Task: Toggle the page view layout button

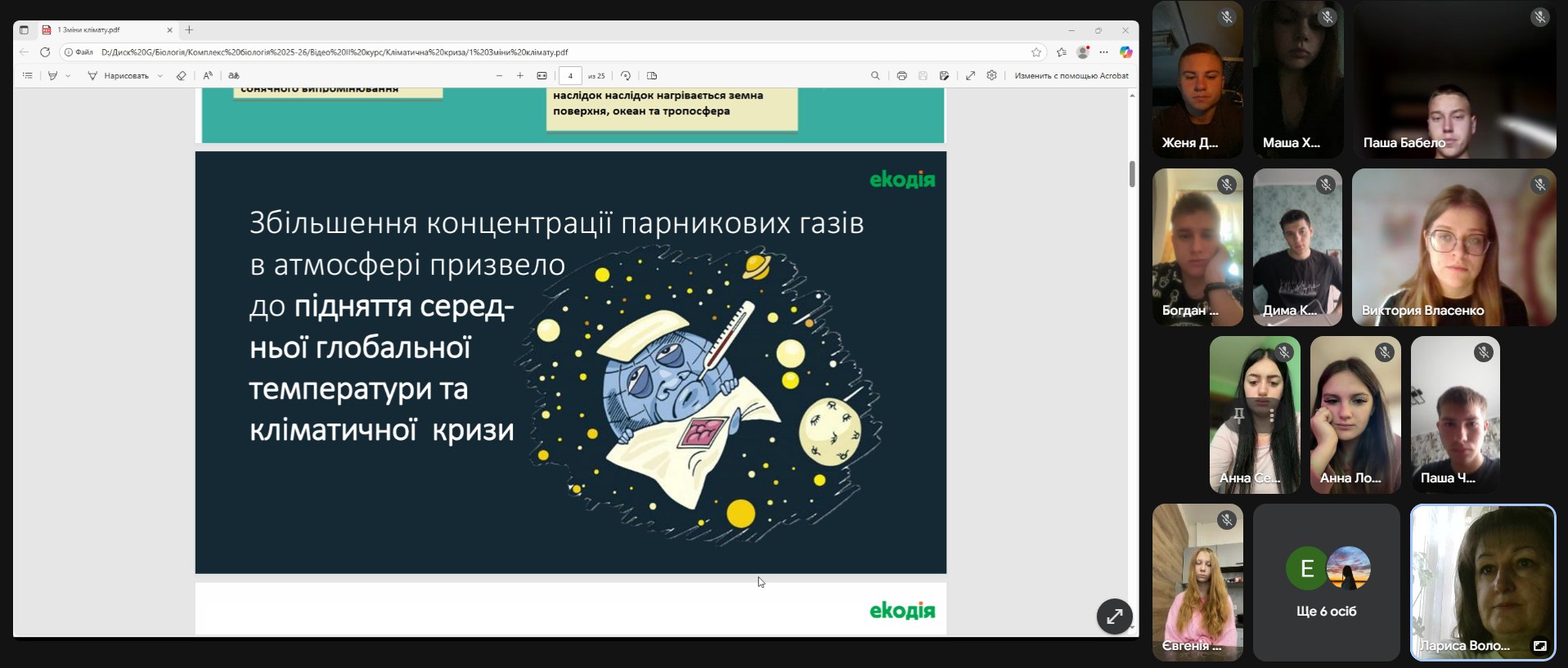Action: coord(652,75)
